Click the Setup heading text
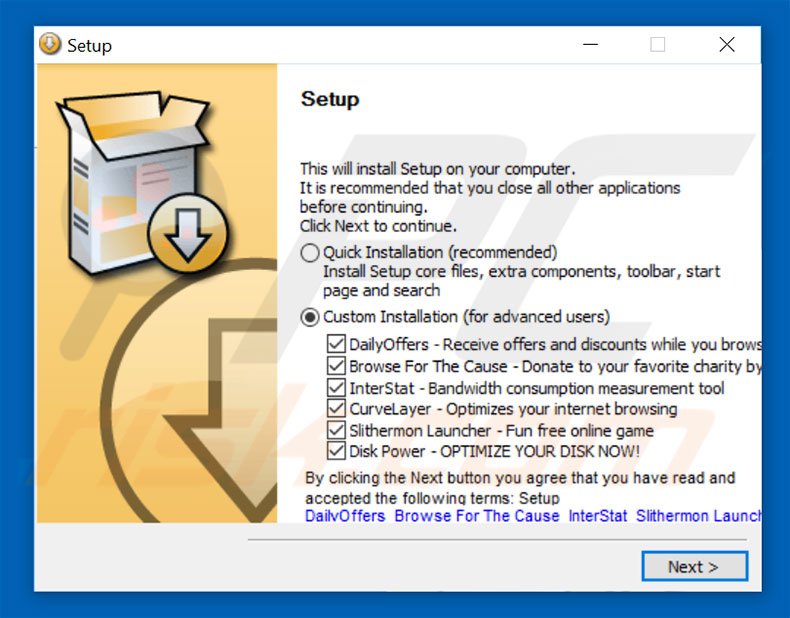This screenshot has width=790, height=618. click(x=330, y=99)
